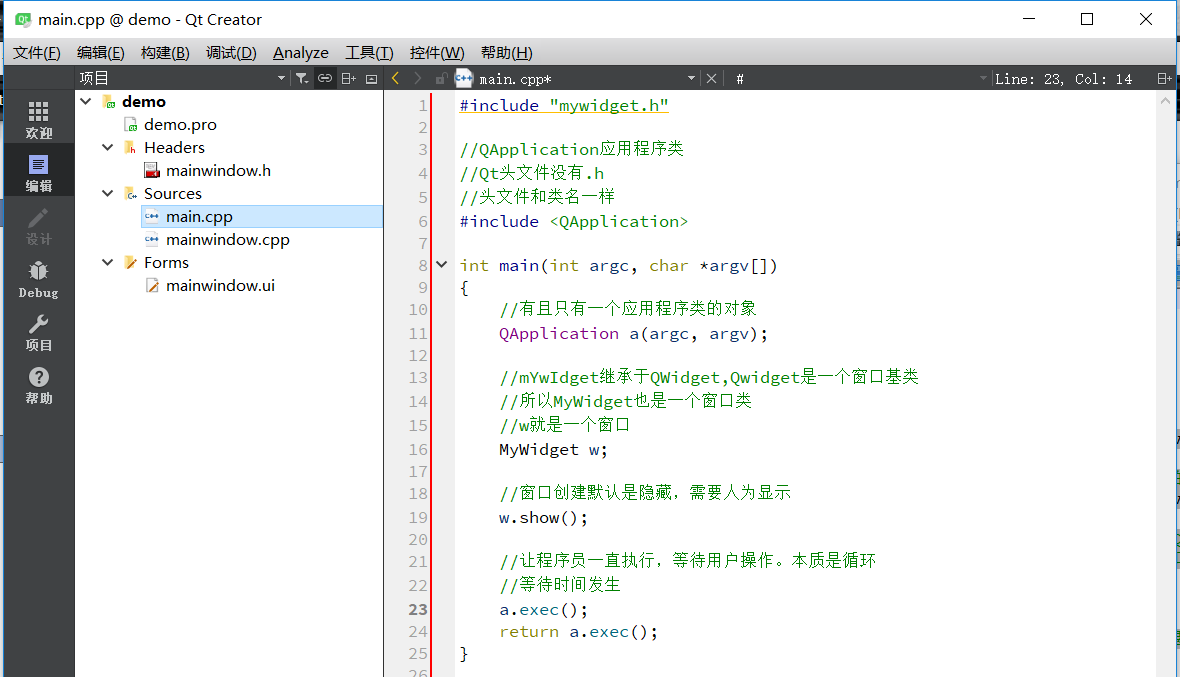
Task: Collapse the demo project root node
Action: coord(86,101)
